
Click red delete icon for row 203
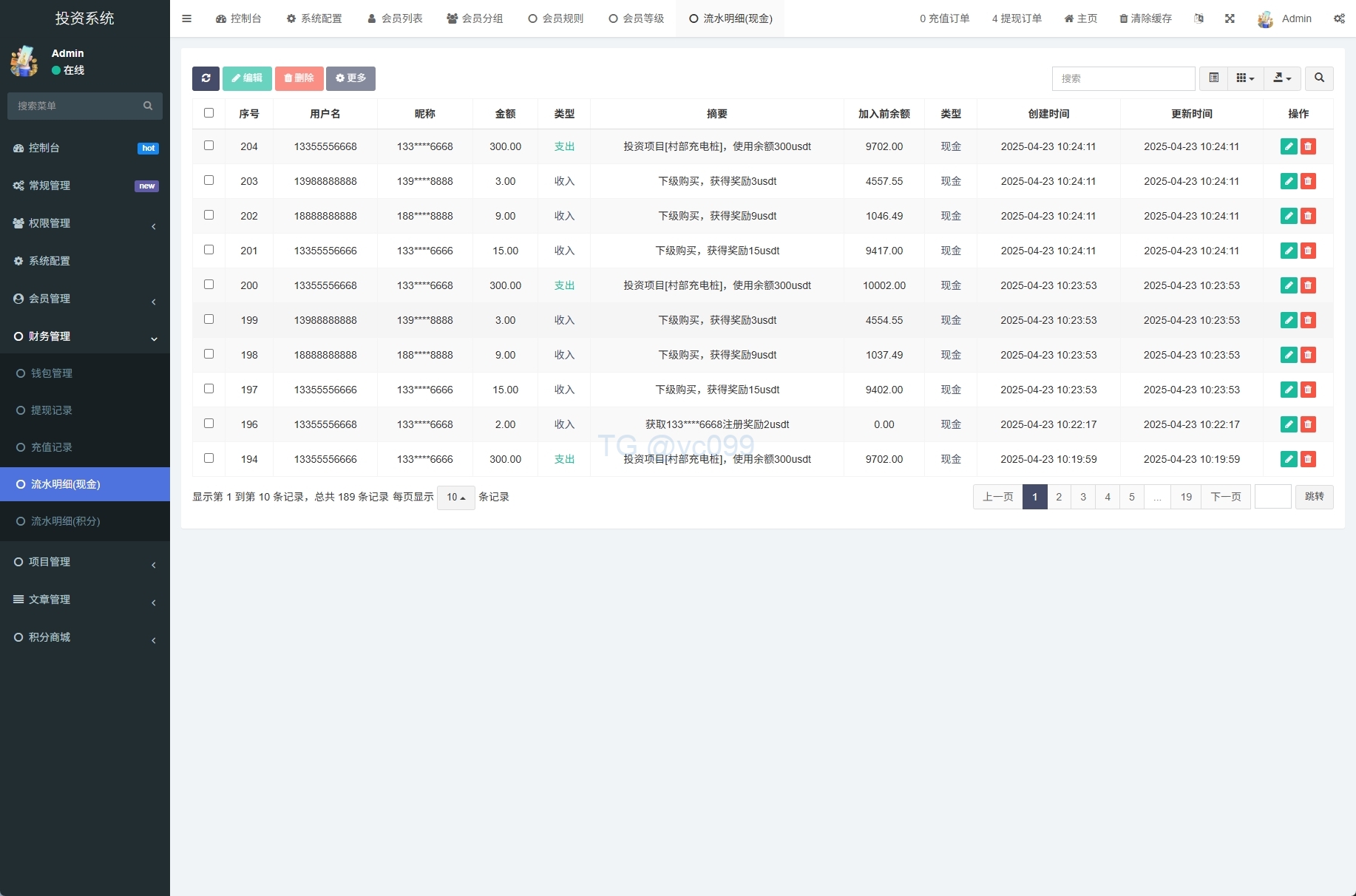point(1308,181)
